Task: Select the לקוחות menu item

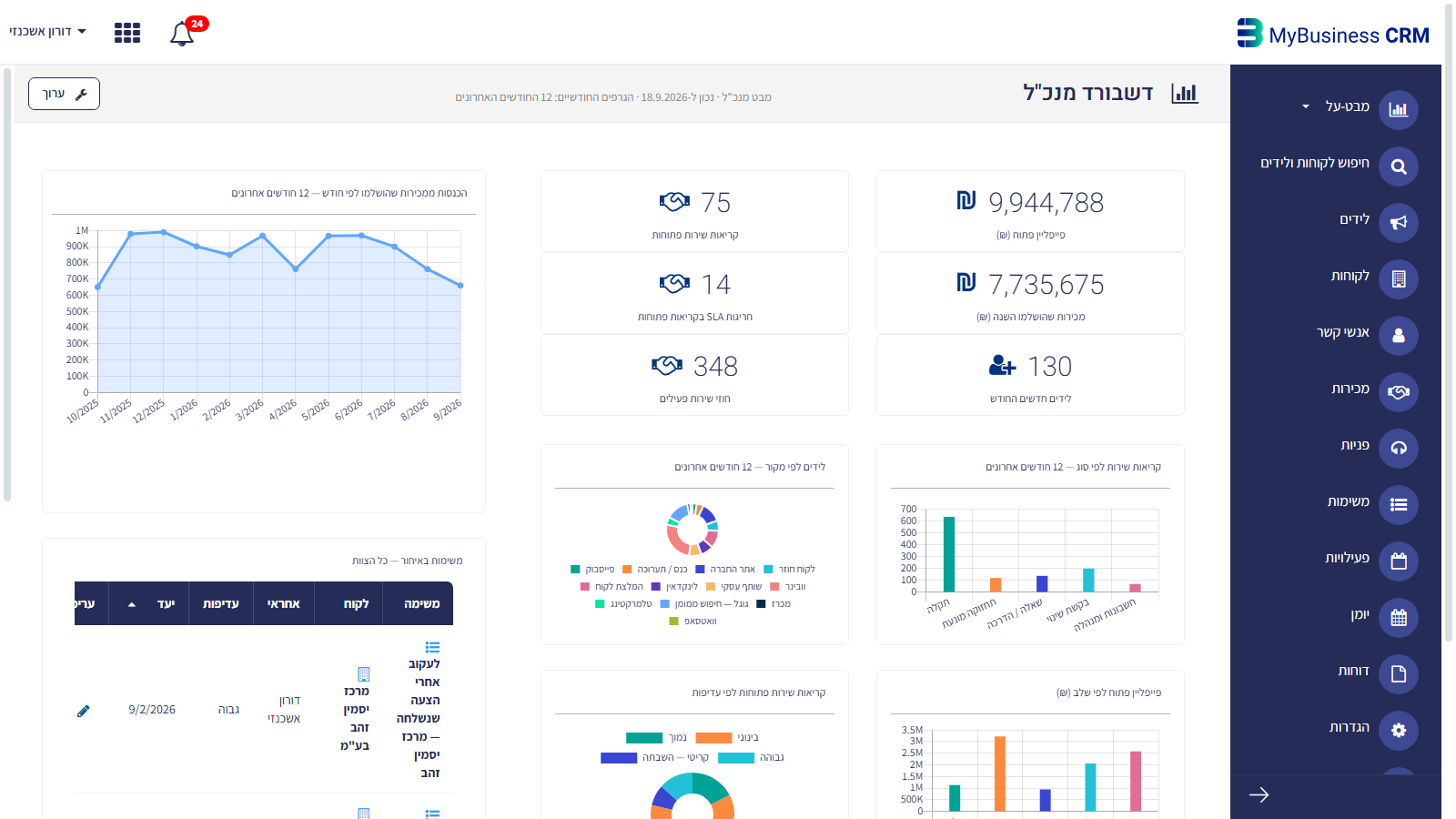Action: 1350,276
